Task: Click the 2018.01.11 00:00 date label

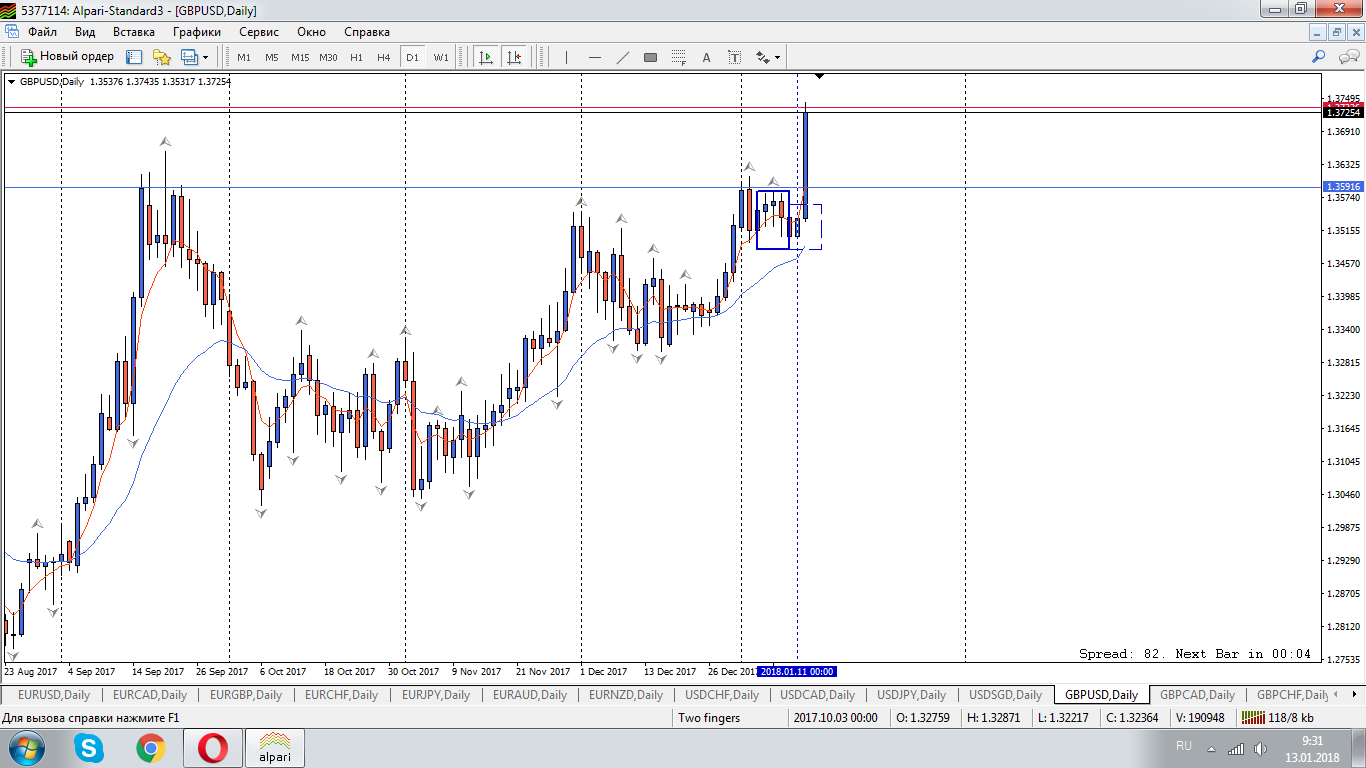Action: point(797,671)
